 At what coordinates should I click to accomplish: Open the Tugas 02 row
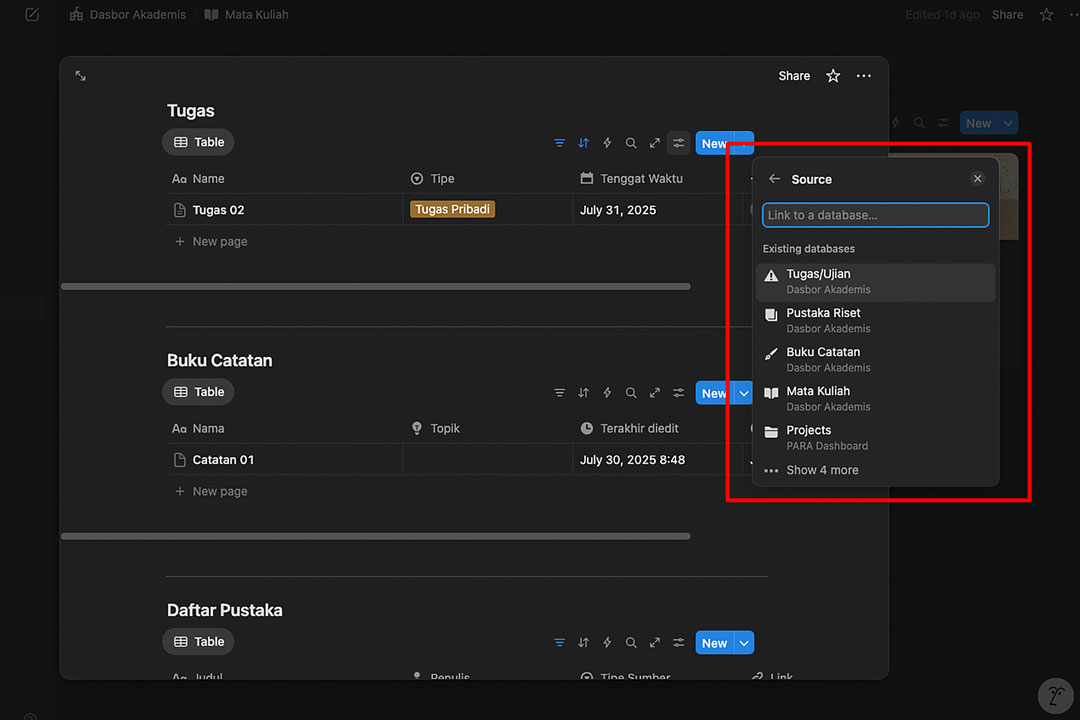(x=218, y=210)
